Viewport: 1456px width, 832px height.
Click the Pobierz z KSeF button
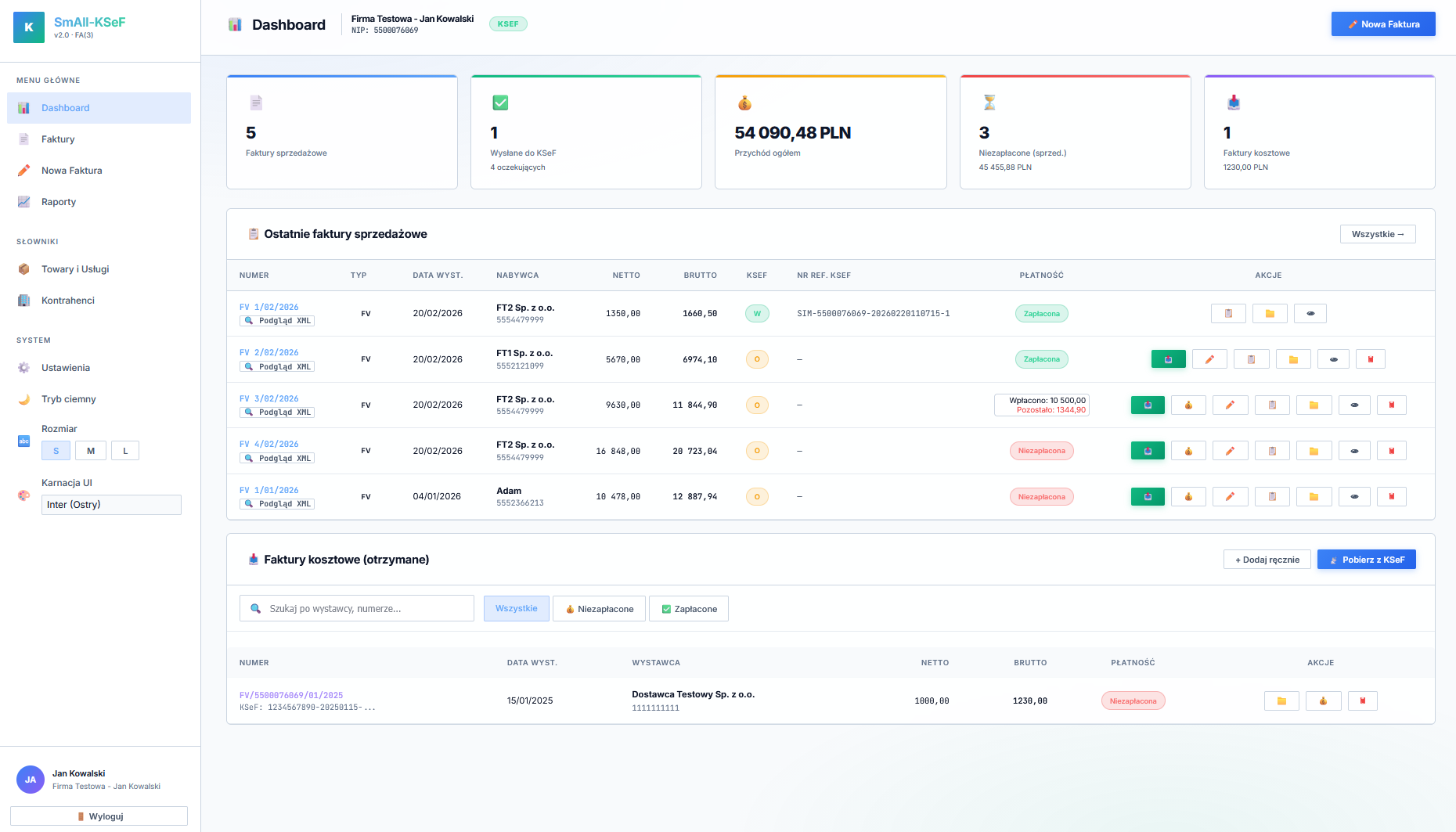[x=1366, y=559]
